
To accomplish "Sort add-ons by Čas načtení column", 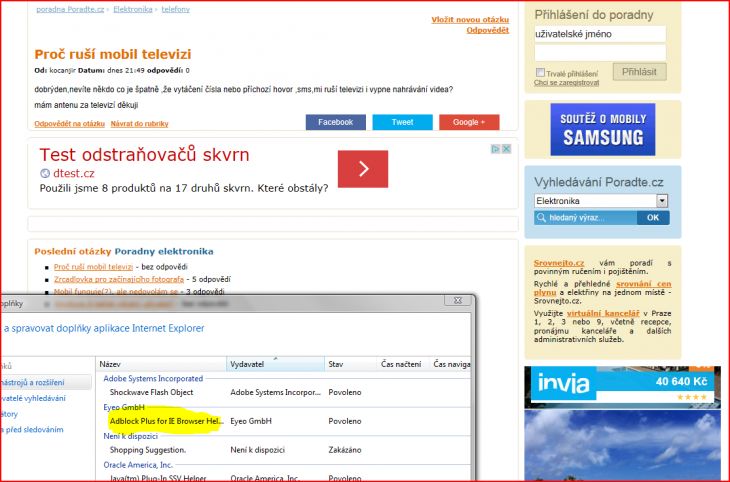I will 402,364.
